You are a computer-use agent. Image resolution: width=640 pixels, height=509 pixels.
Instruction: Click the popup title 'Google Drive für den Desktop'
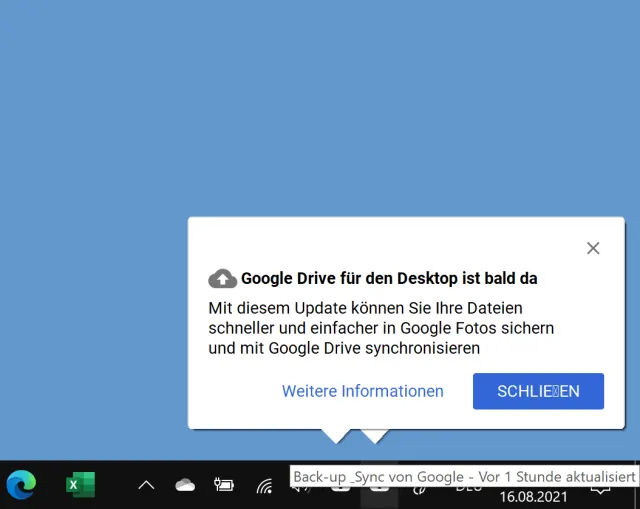click(389, 278)
